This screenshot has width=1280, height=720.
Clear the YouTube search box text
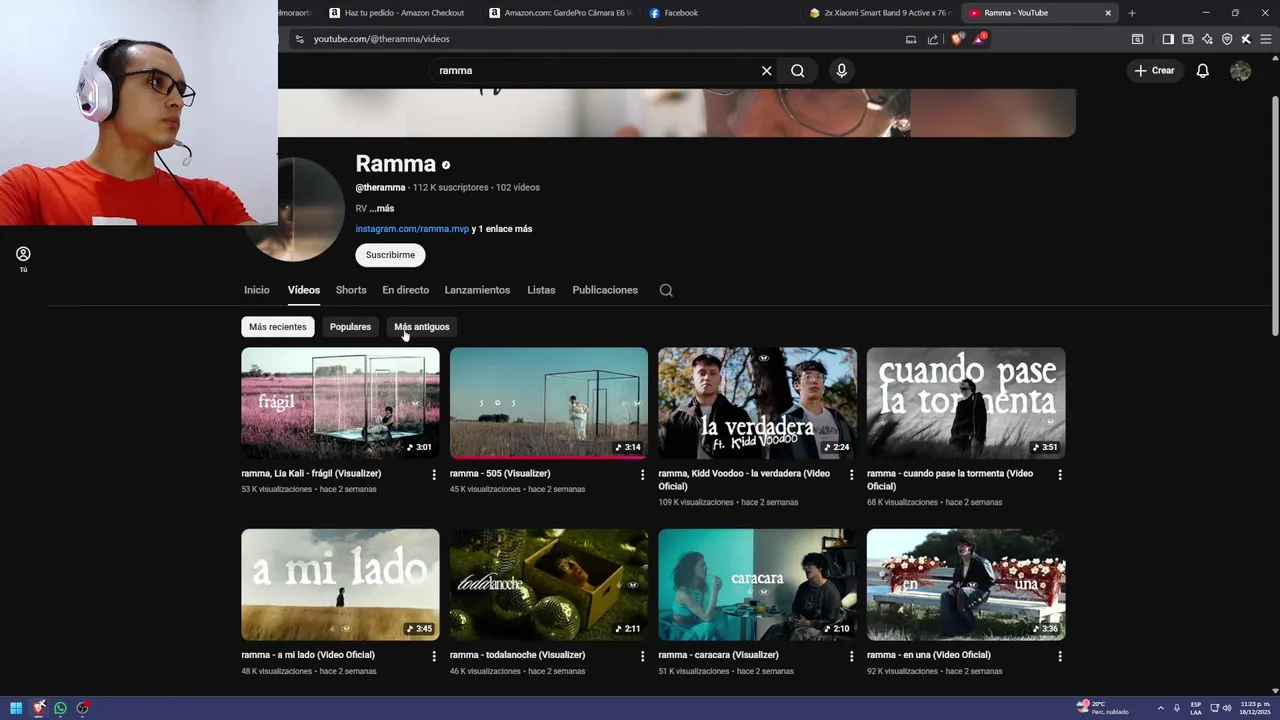(x=767, y=71)
